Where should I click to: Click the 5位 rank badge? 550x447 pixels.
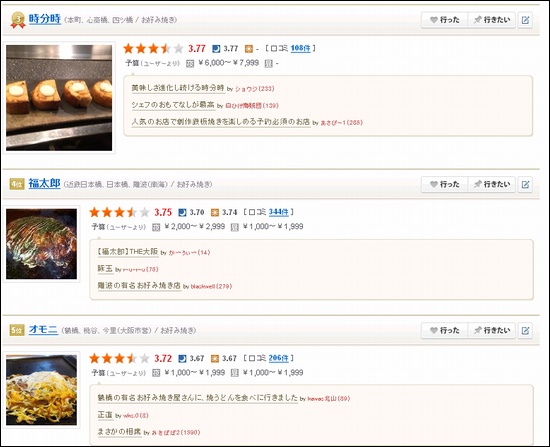coord(17,330)
